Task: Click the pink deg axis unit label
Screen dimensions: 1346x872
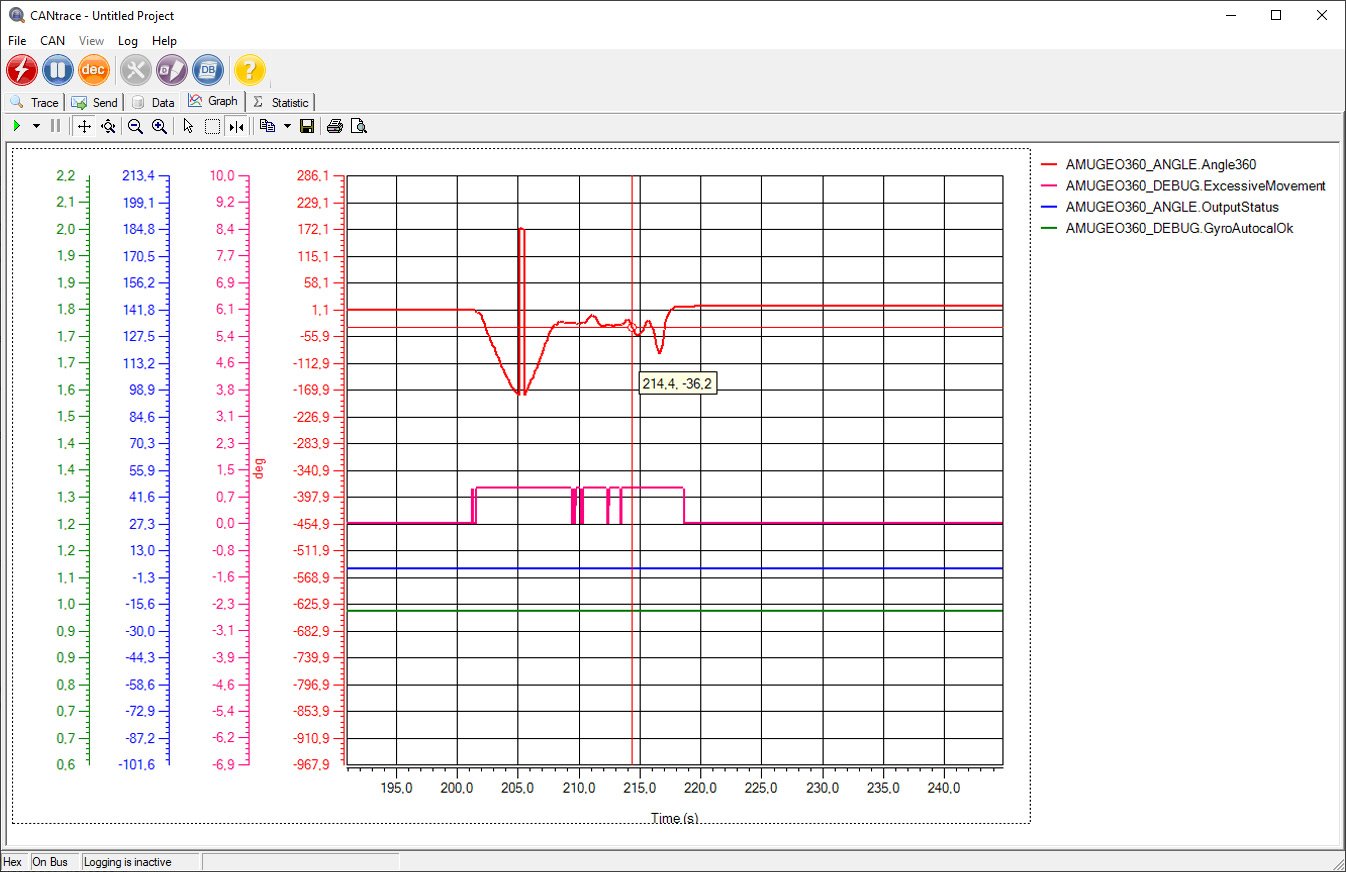Action: pos(259,470)
